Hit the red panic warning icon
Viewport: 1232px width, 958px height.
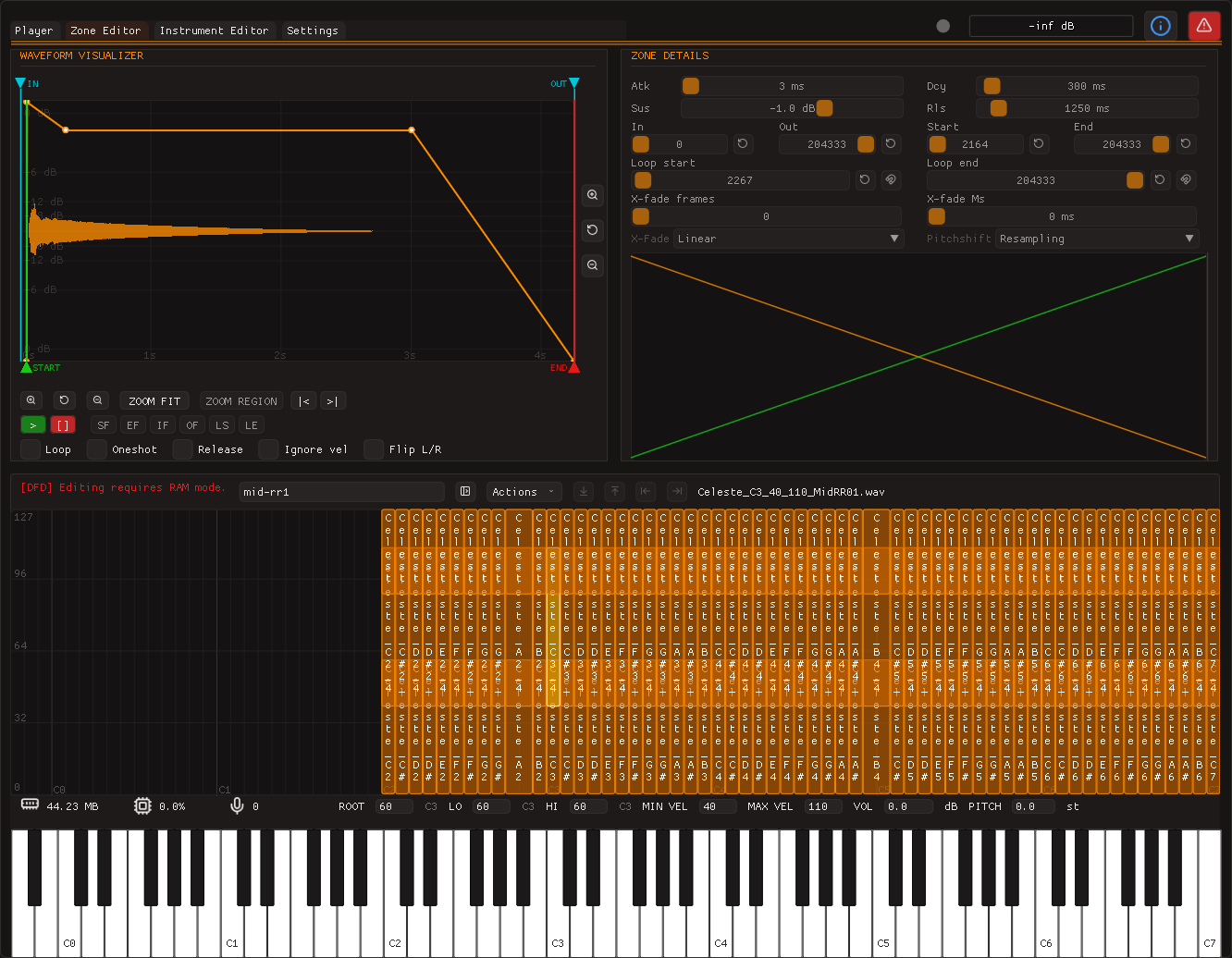1204,26
